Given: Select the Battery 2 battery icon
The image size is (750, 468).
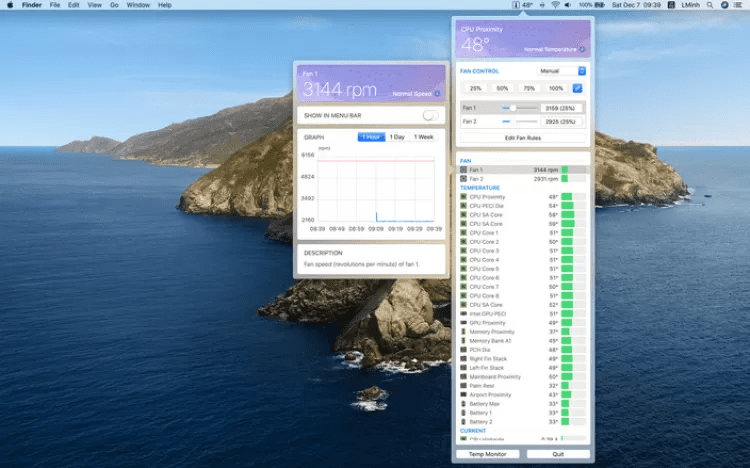Looking at the screenshot, I should (463, 422).
